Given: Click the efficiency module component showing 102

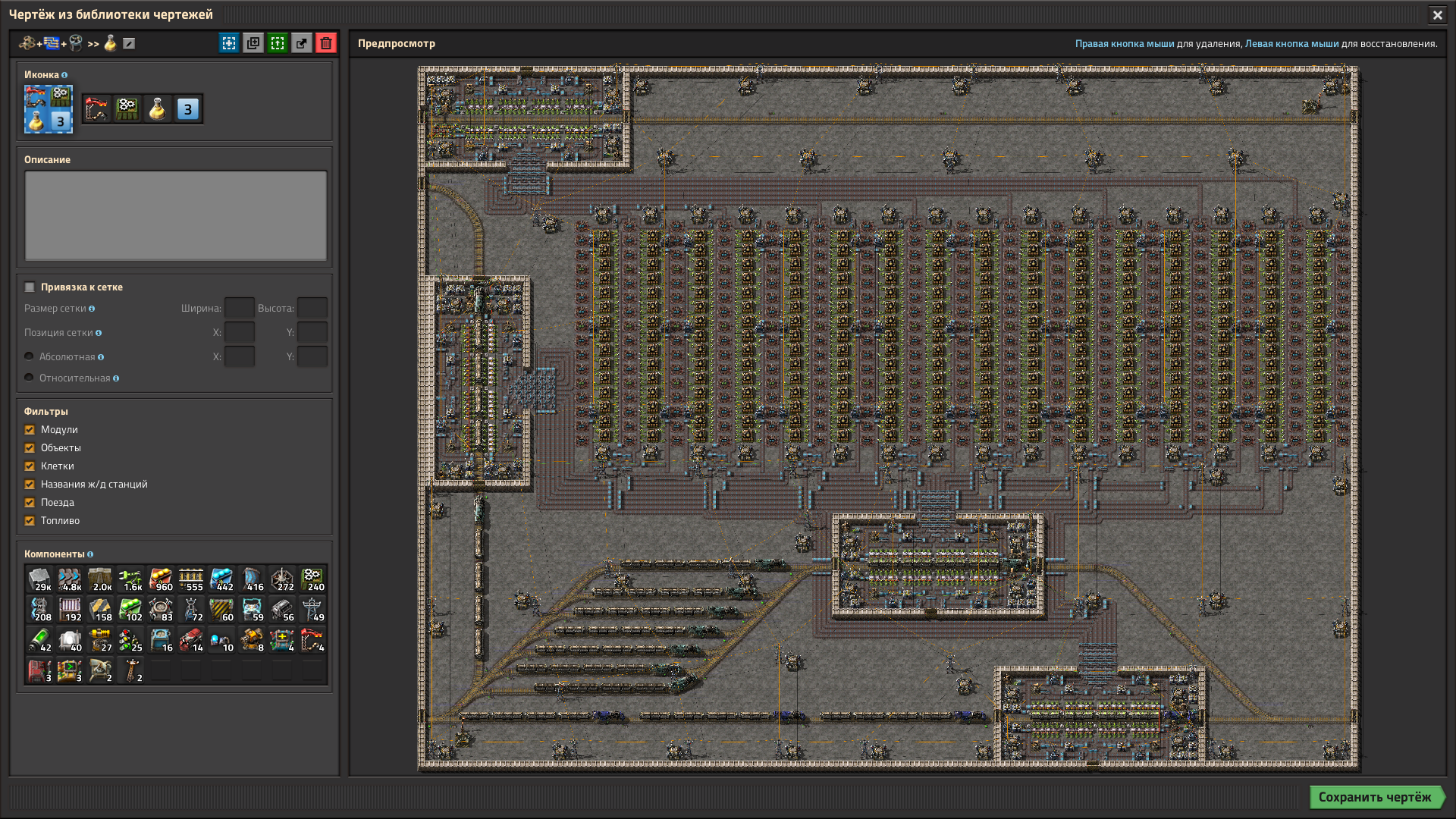Looking at the screenshot, I should [x=130, y=610].
